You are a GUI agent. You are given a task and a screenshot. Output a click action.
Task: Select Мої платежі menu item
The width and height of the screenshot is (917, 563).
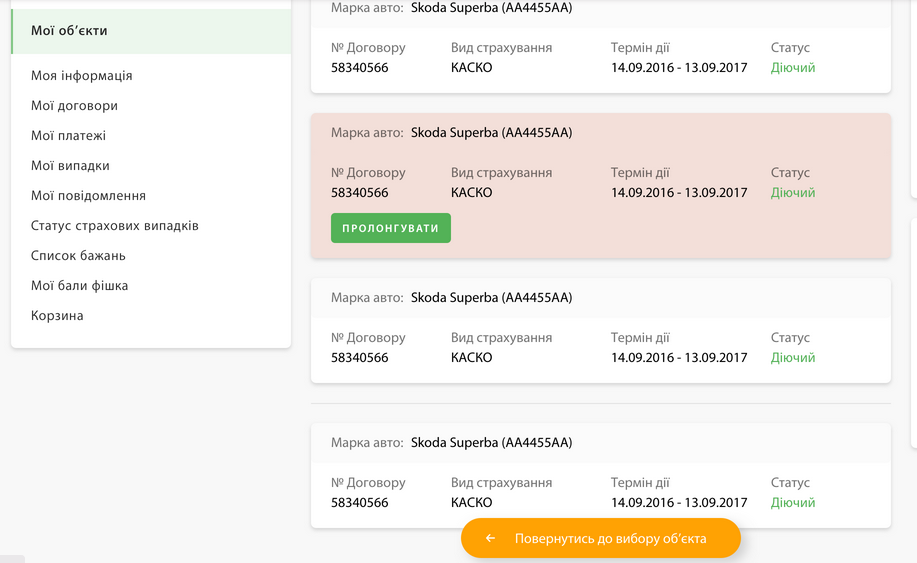coord(68,136)
